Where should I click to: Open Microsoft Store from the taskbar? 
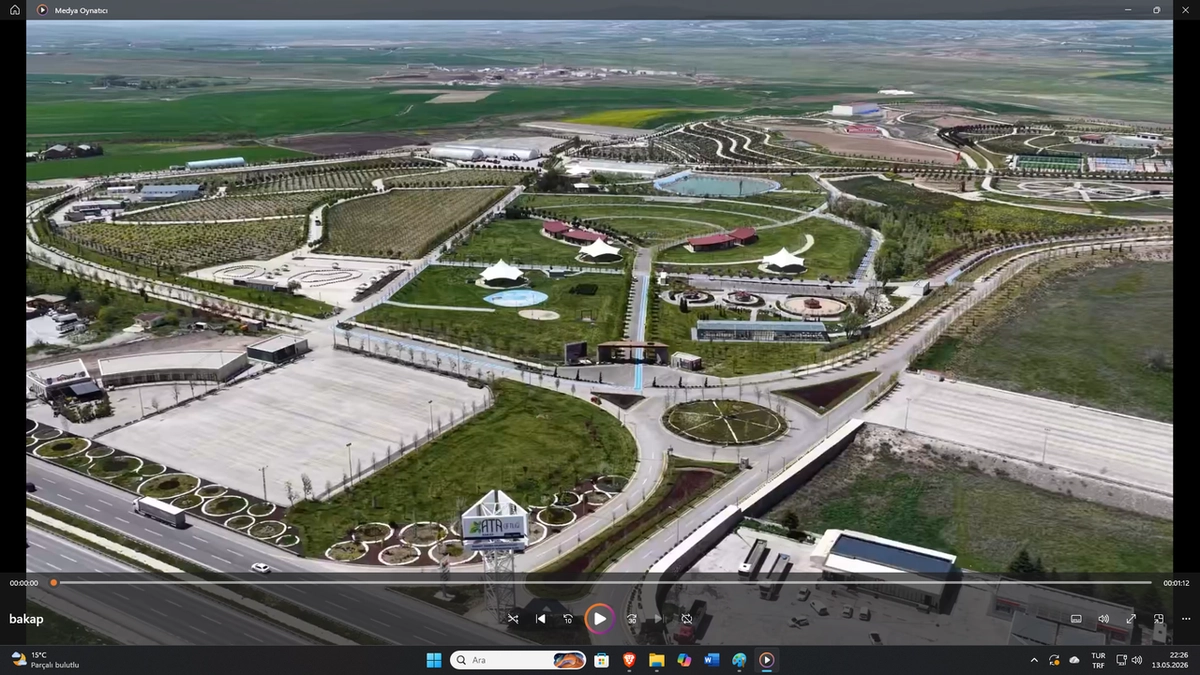(x=601, y=660)
